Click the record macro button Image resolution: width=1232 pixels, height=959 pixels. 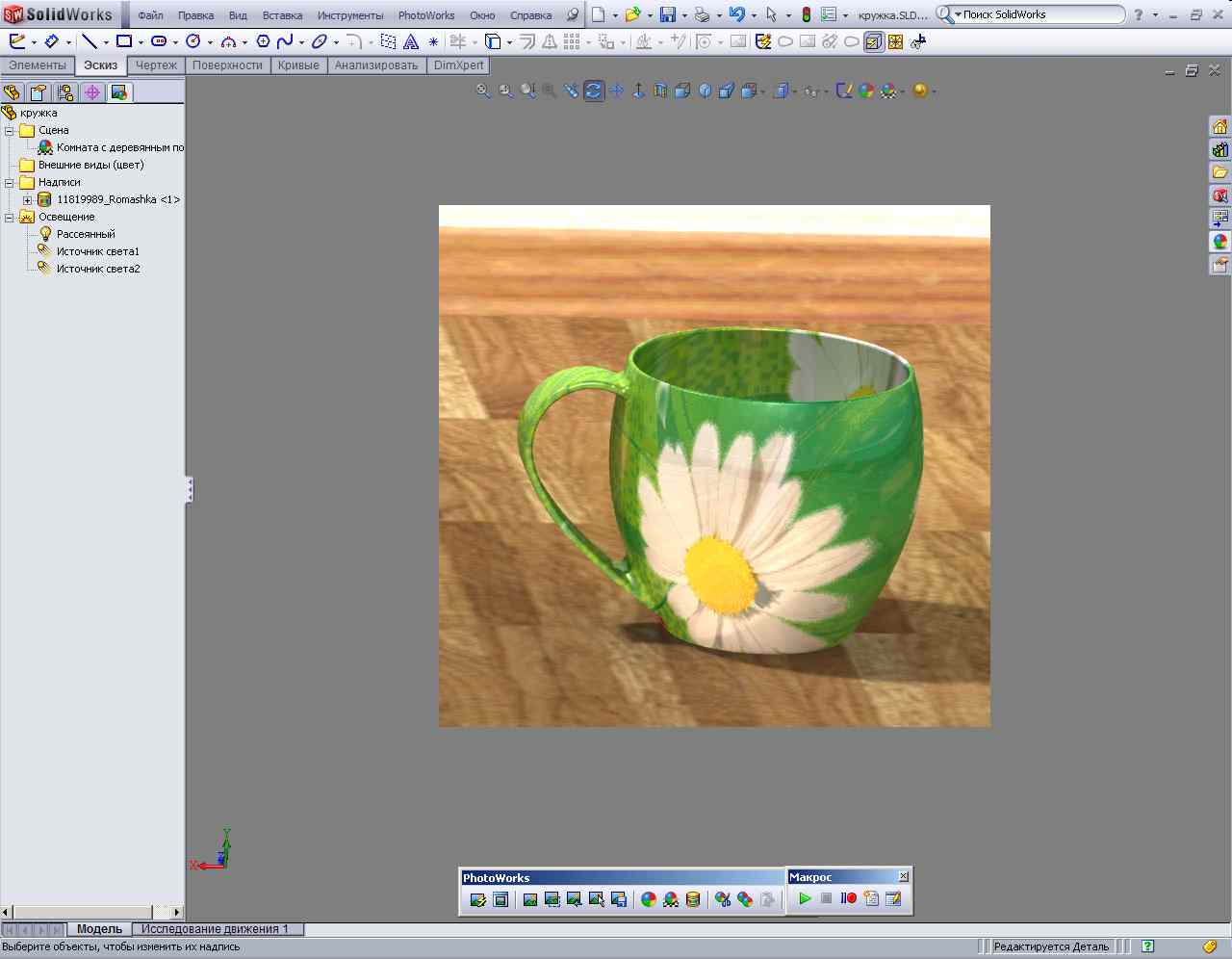point(848,898)
